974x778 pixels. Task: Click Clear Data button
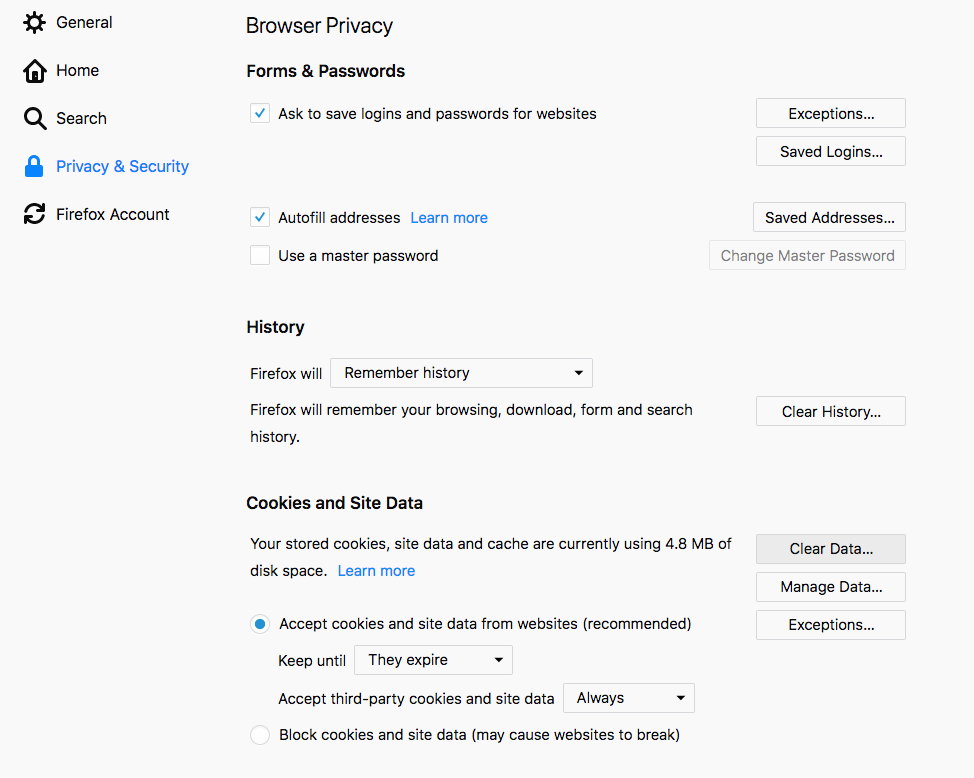point(831,549)
